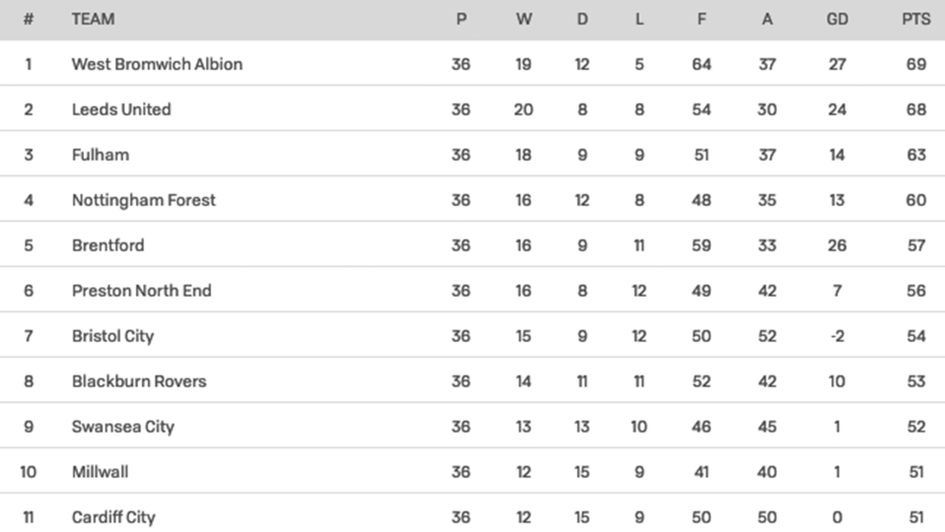
Task: Sort by D draws column header
Action: click(583, 19)
